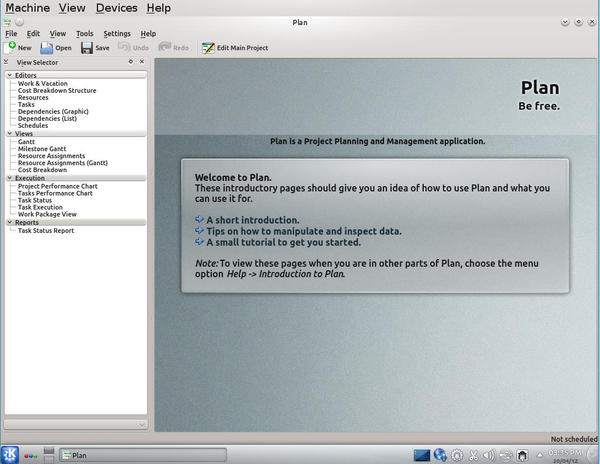Click the taskbar clock
Viewport: 600px width, 464px height.
(565, 456)
